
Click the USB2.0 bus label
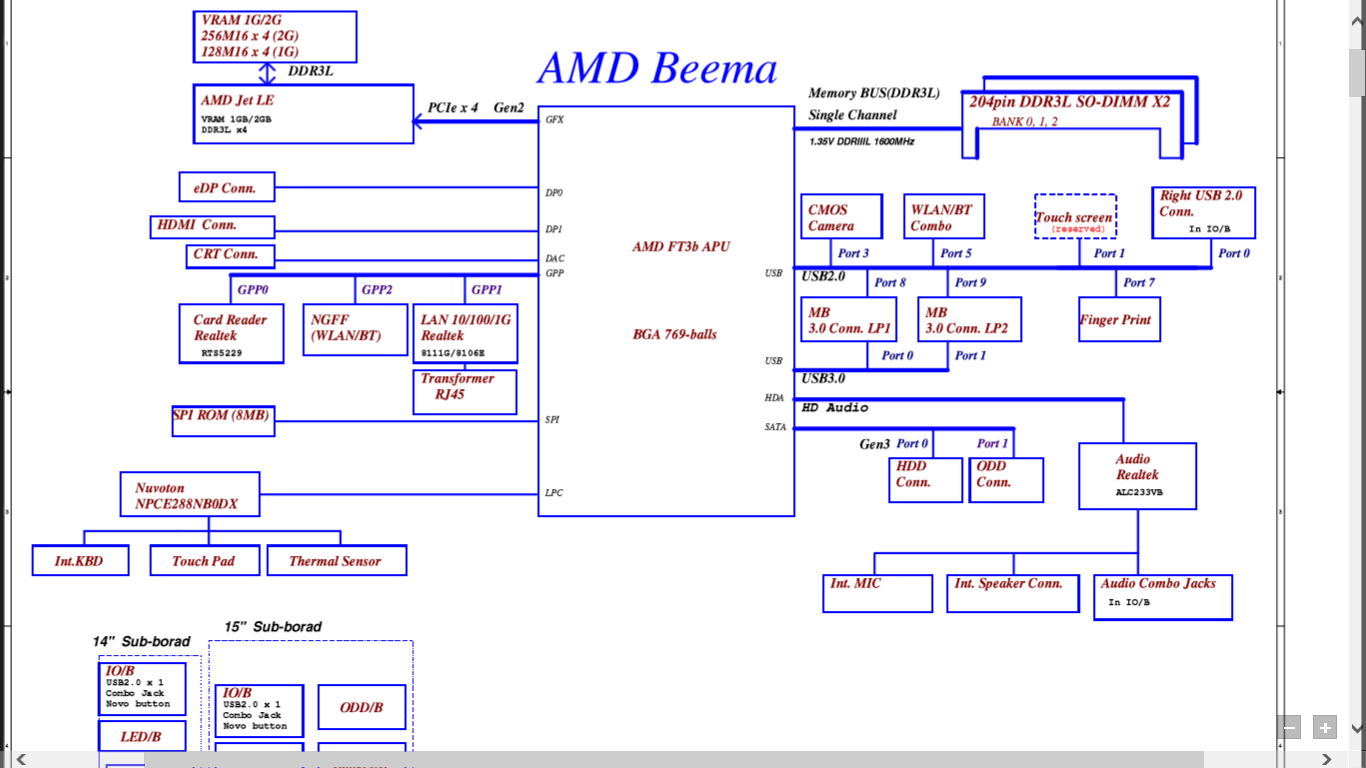[823, 276]
